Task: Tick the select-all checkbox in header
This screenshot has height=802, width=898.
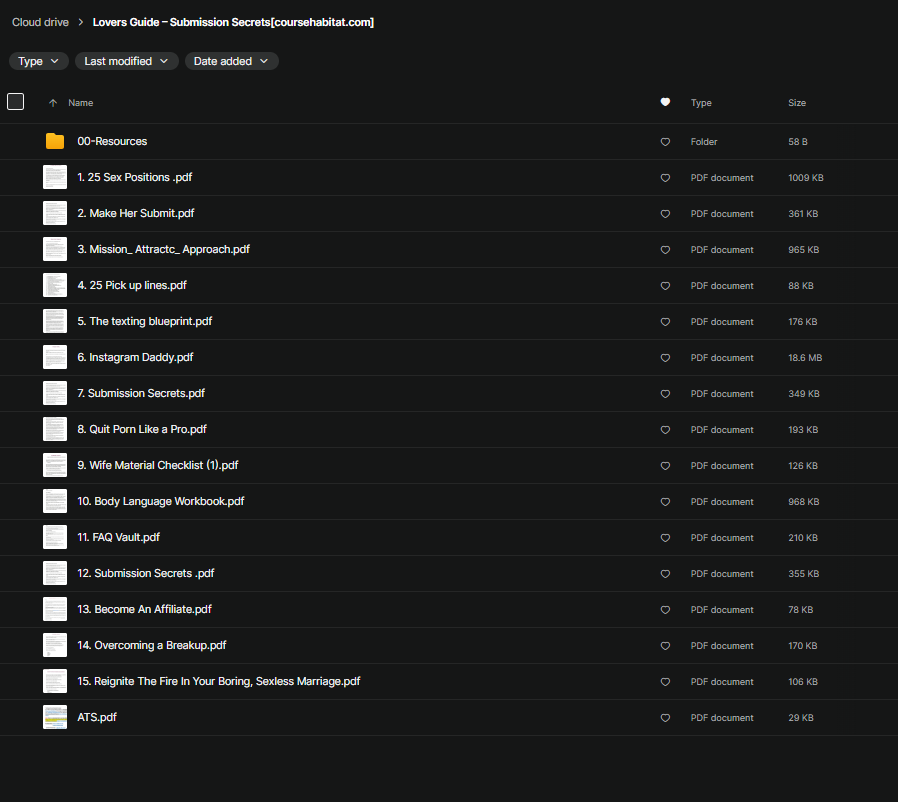Action: coord(16,101)
